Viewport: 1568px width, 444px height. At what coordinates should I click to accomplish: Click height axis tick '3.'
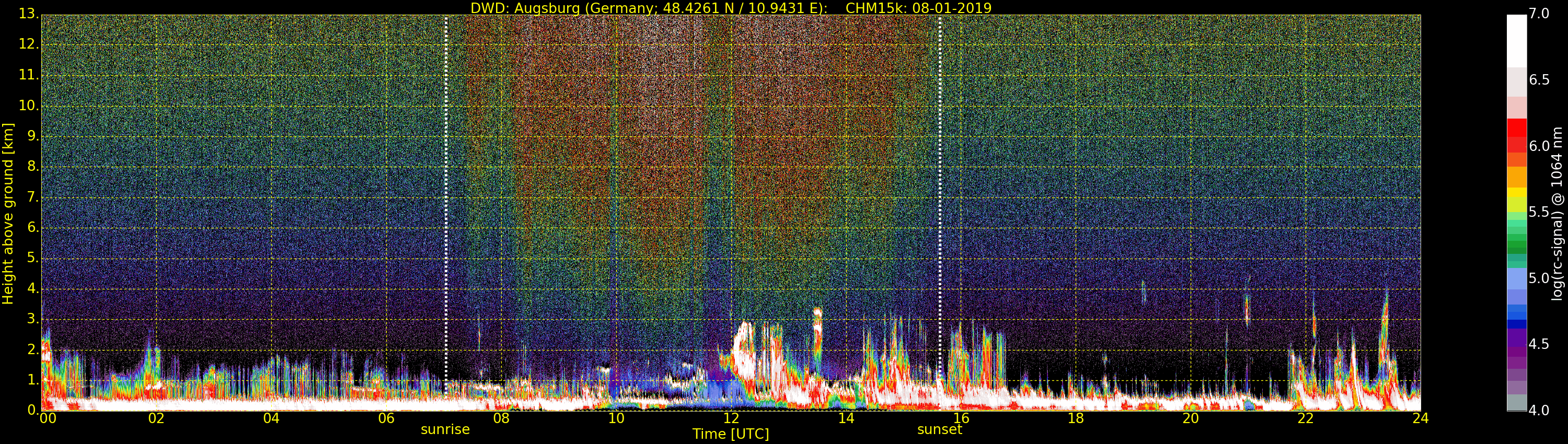[x=32, y=318]
